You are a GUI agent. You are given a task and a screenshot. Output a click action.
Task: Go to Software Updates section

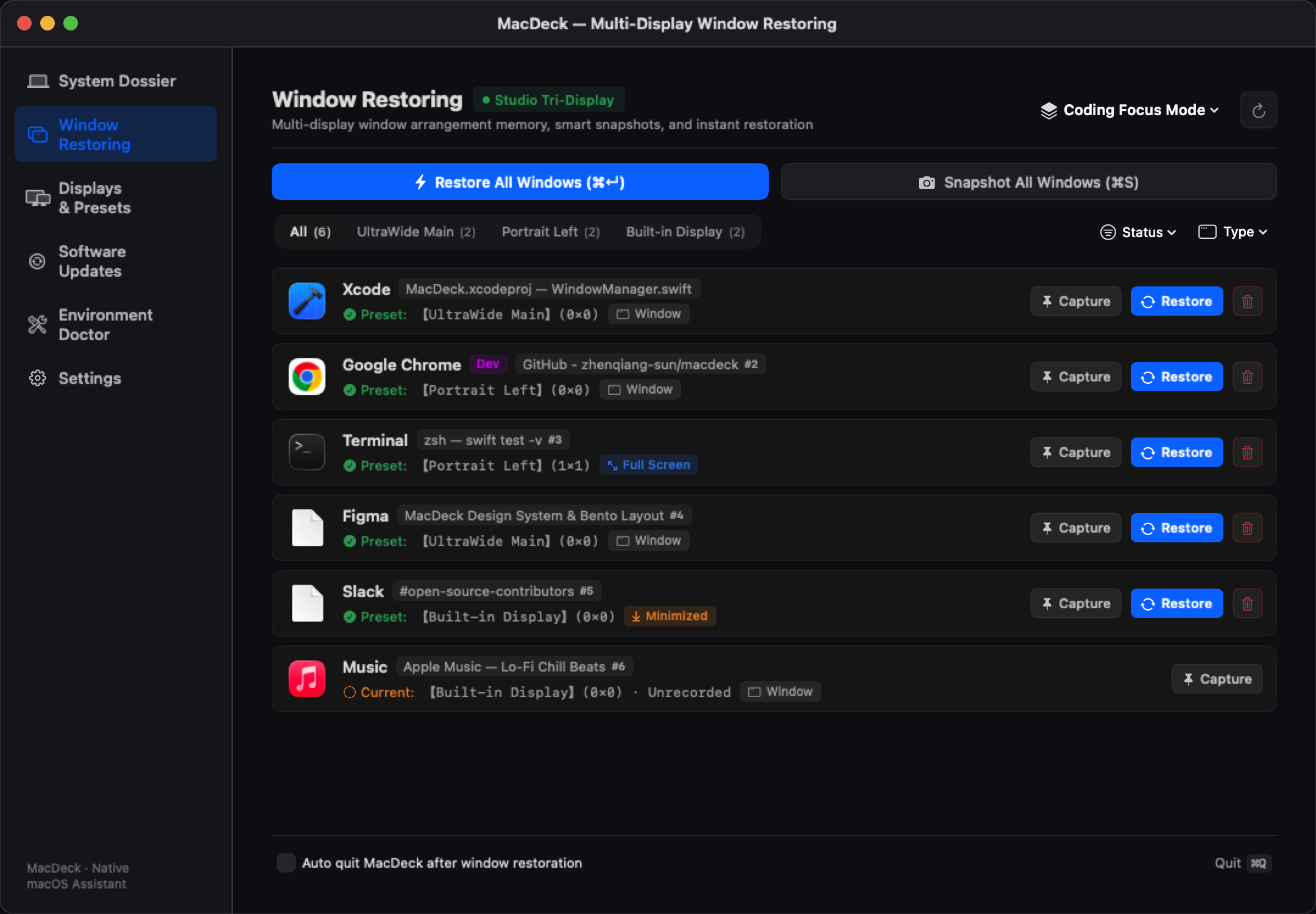tap(116, 261)
